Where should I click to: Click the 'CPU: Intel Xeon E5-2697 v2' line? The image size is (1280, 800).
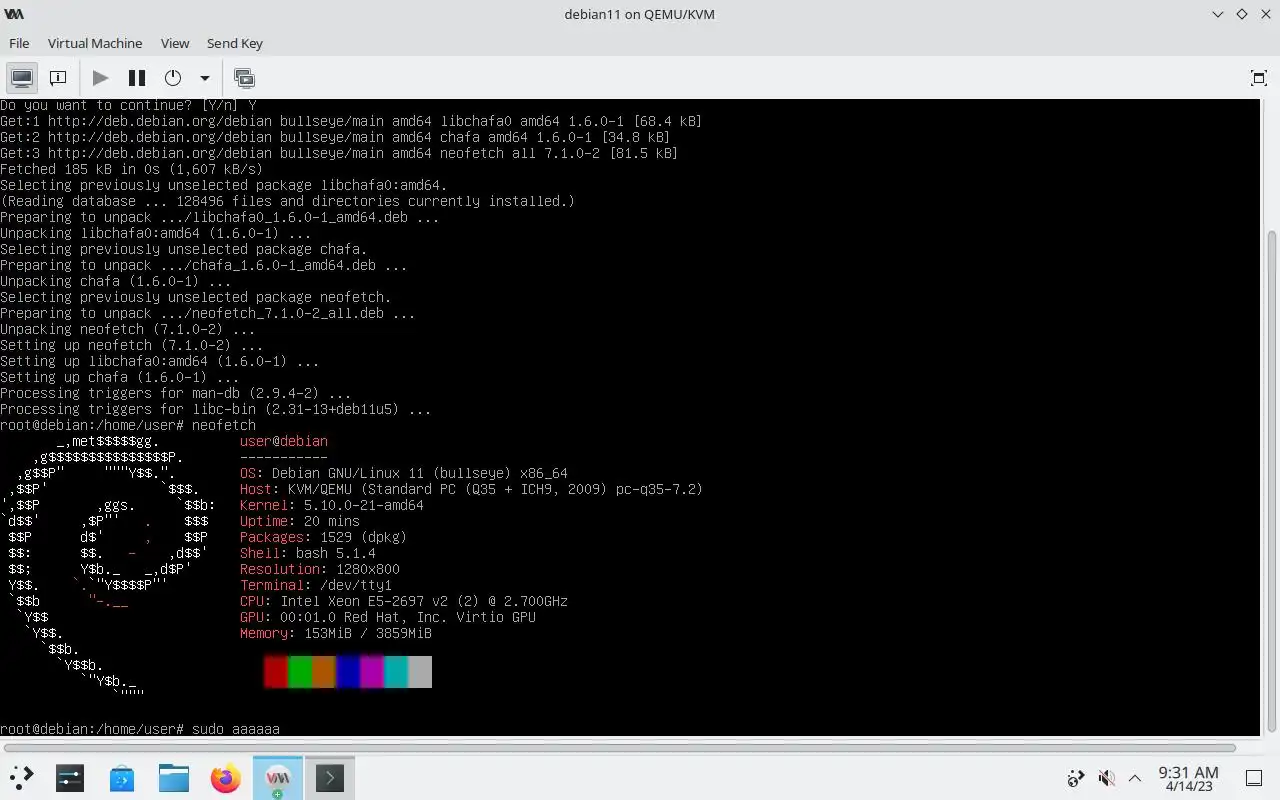tap(404, 601)
